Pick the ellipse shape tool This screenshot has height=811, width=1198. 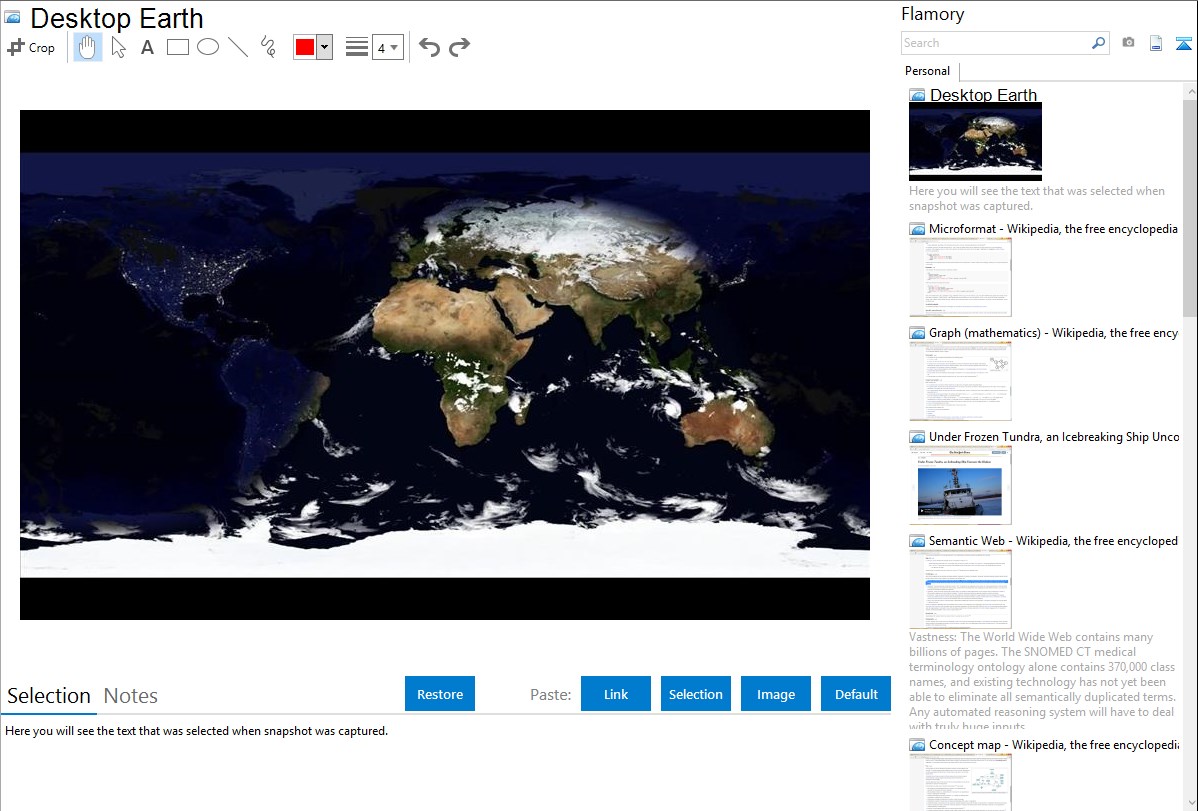coord(208,47)
